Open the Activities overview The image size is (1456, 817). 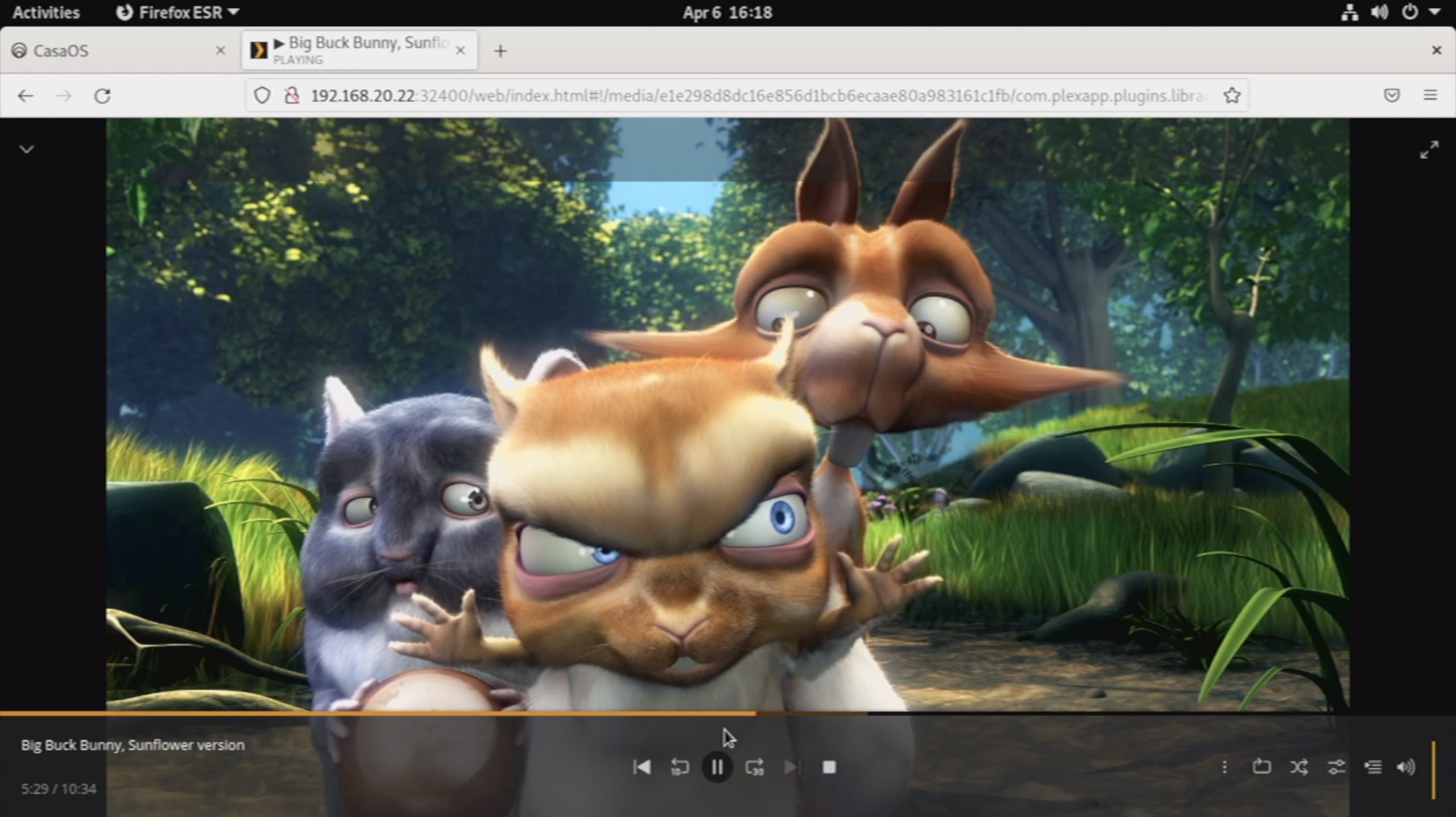(x=45, y=13)
